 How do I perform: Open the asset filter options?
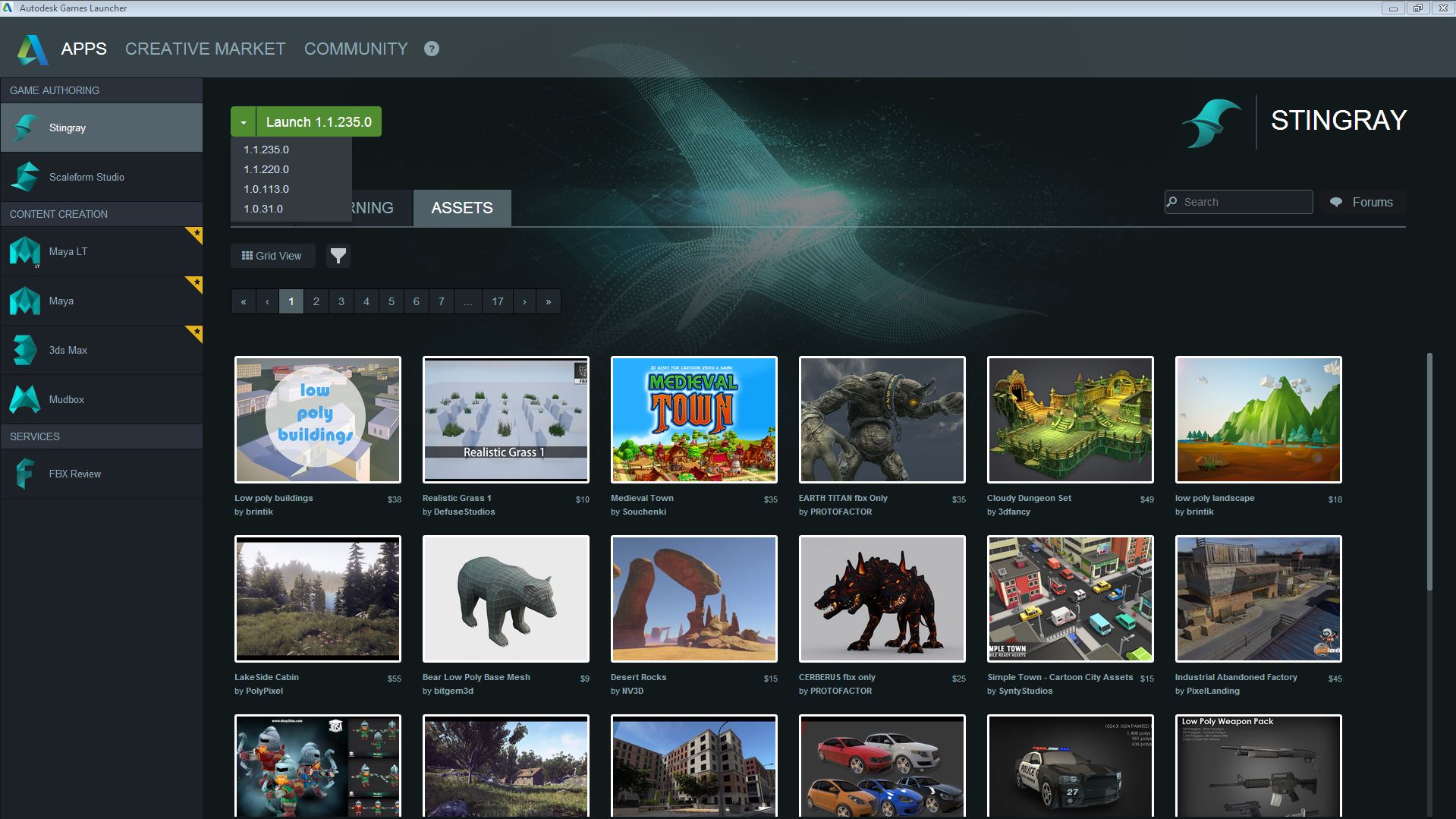click(x=338, y=256)
